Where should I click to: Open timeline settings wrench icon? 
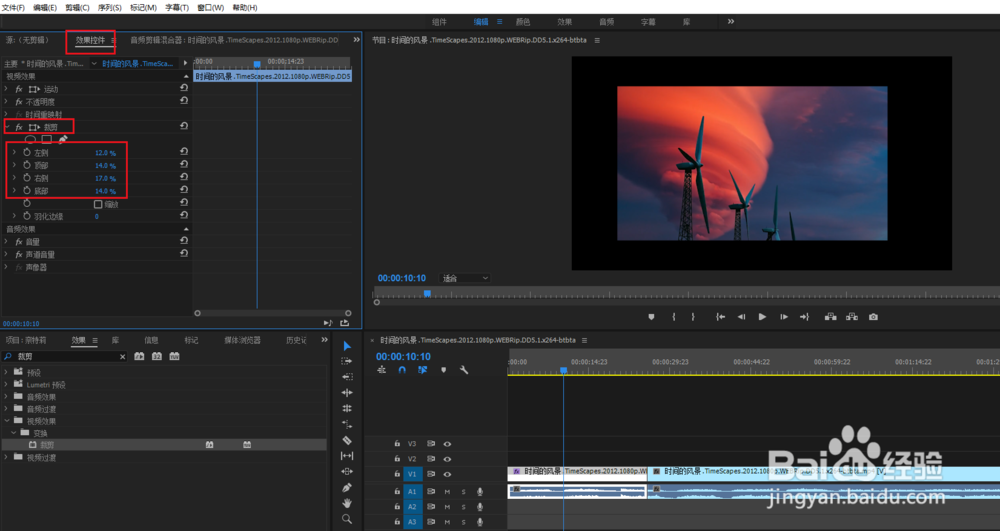[x=464, y=370]
